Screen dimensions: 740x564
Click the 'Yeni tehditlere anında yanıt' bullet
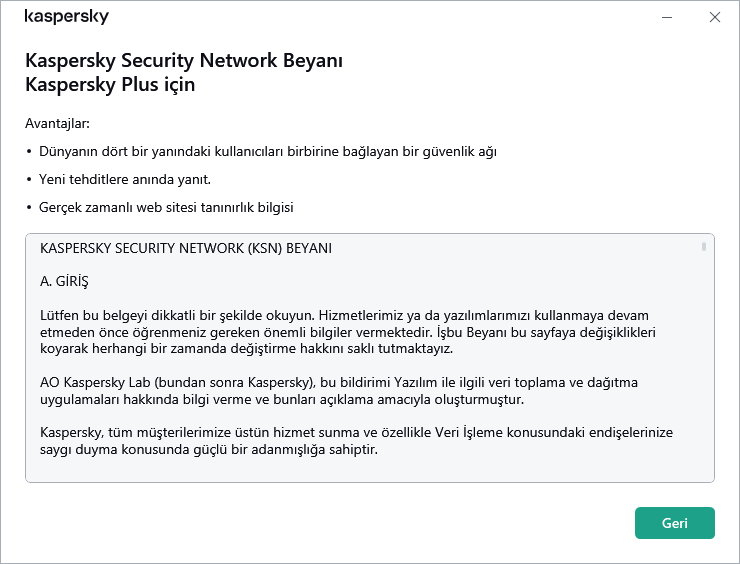(x=124, y=180)
